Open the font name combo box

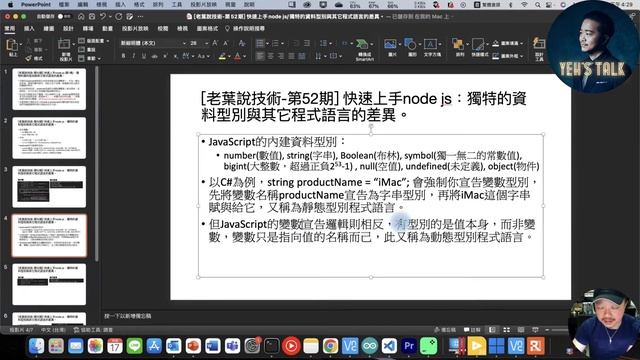(153, 43)
